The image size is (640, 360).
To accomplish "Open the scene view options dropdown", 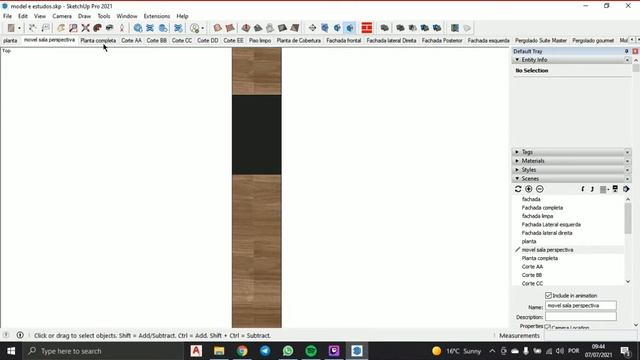I will [604, 189].
